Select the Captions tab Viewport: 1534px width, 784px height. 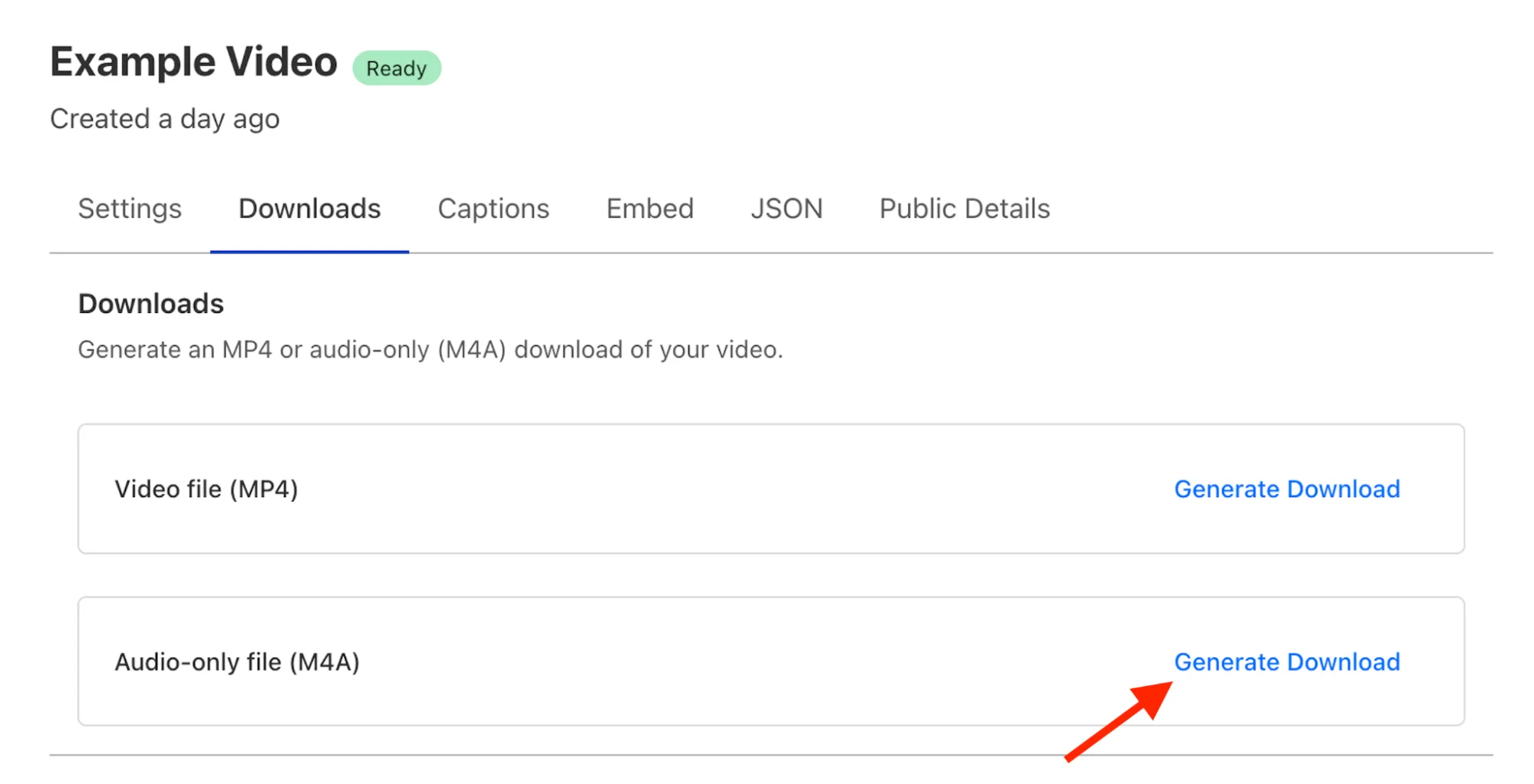(493, 208)
